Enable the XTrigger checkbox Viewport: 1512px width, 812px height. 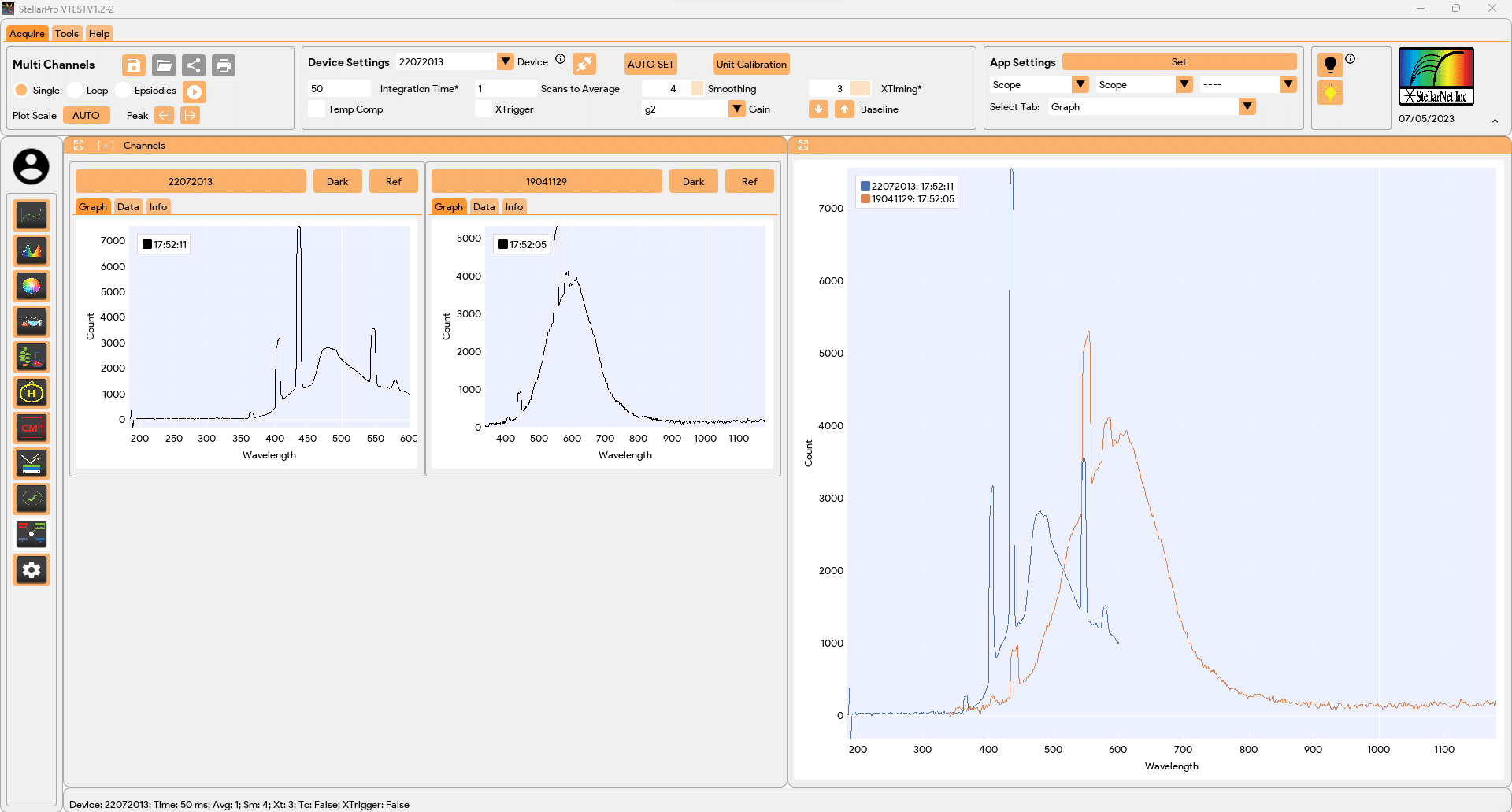coord(484,109)
